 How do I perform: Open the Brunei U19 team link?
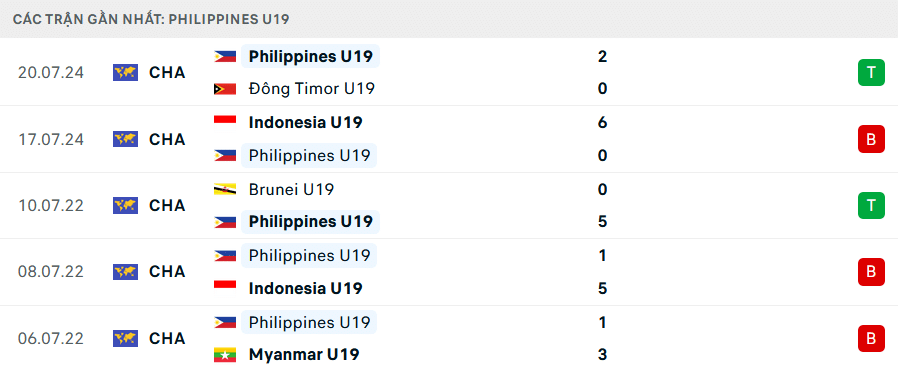pyautogui.click(x=292, y=189)
